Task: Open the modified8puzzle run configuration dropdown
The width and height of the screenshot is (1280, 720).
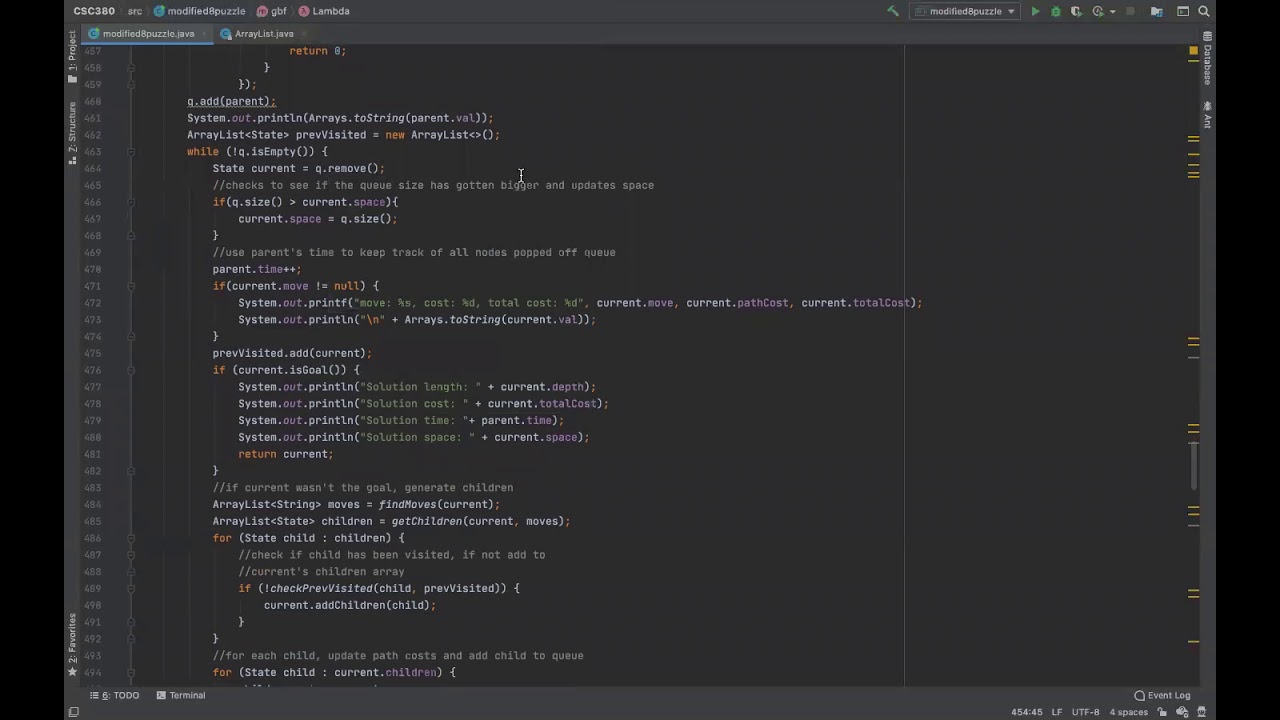Action: coord(965,11)
